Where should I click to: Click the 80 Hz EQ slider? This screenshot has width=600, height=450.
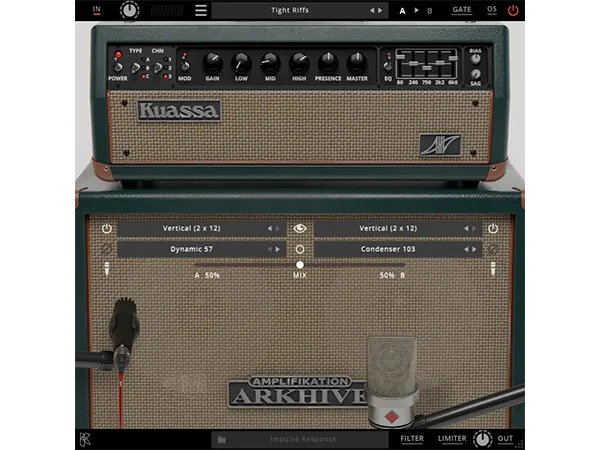point(400,57)
